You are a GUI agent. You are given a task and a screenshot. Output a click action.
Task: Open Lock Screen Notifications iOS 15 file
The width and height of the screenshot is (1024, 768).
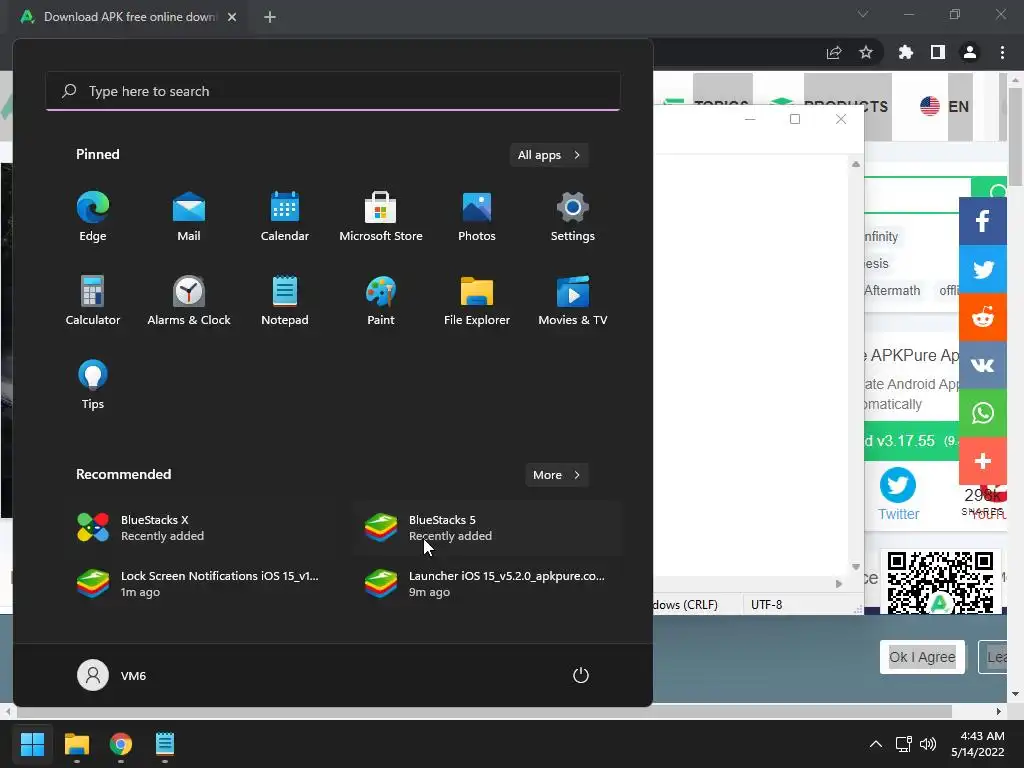pos(199,584)
